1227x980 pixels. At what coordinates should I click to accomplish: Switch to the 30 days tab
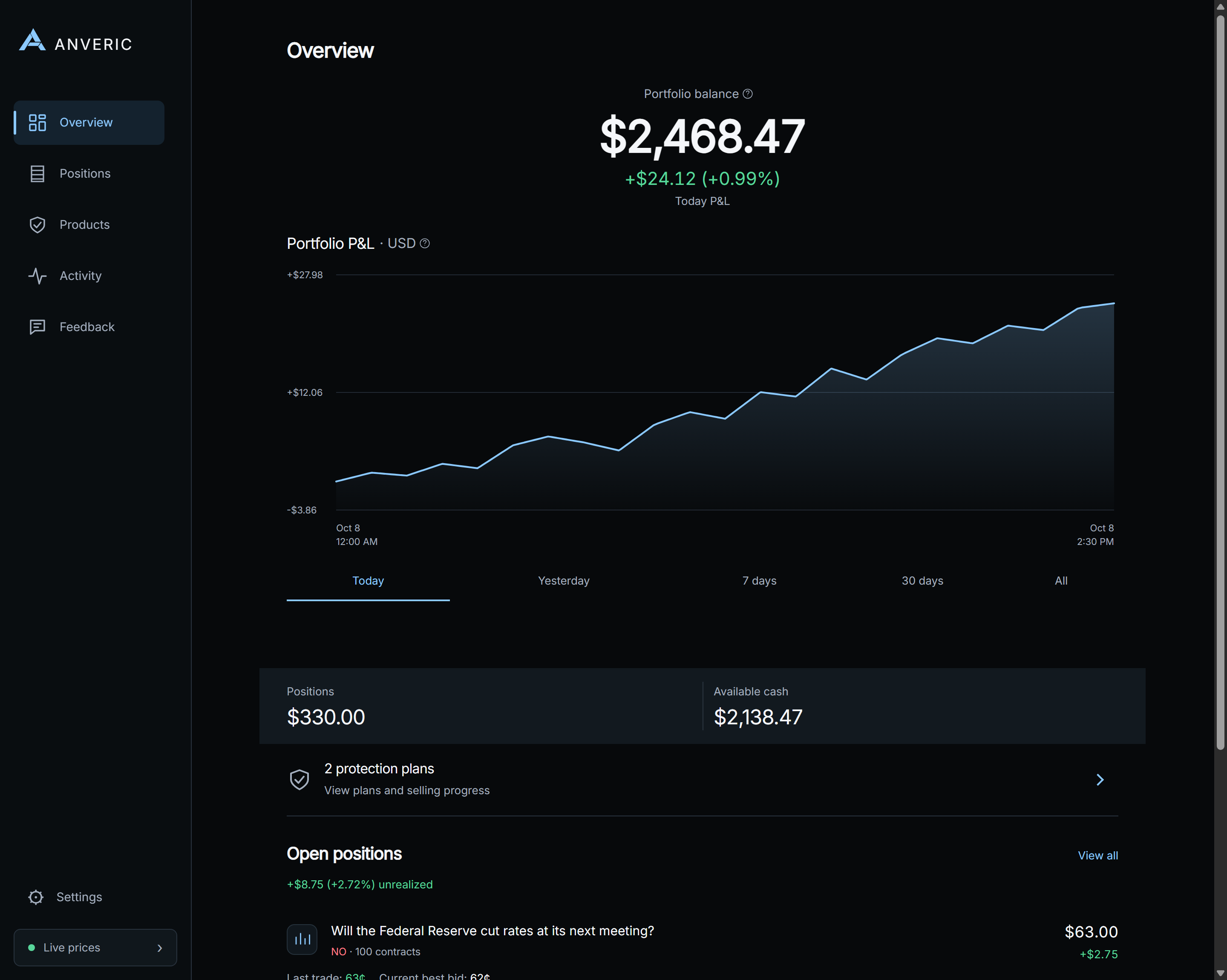coord(922,581)
